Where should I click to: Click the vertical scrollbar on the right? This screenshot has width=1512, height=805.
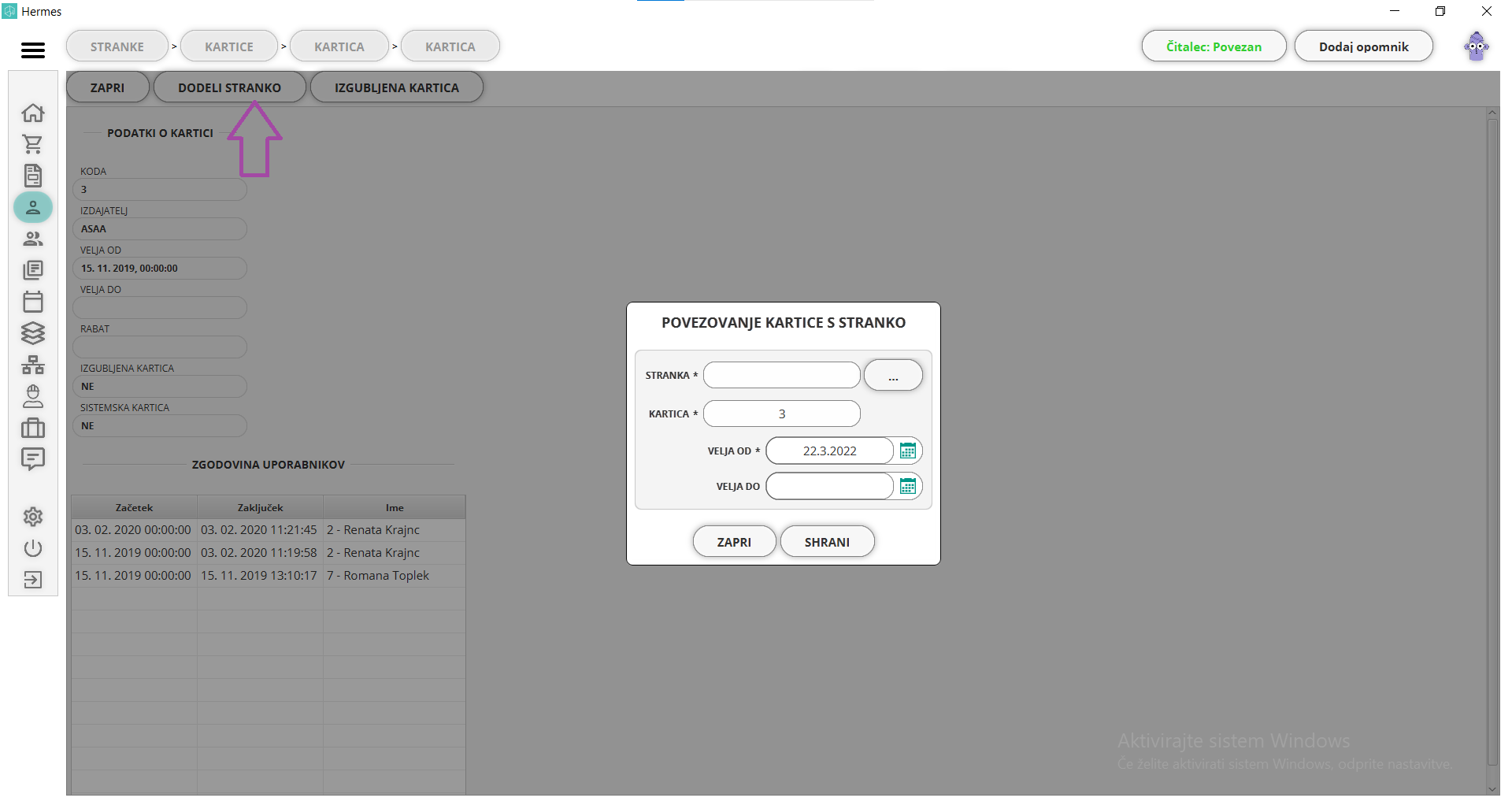point(1492,441)
